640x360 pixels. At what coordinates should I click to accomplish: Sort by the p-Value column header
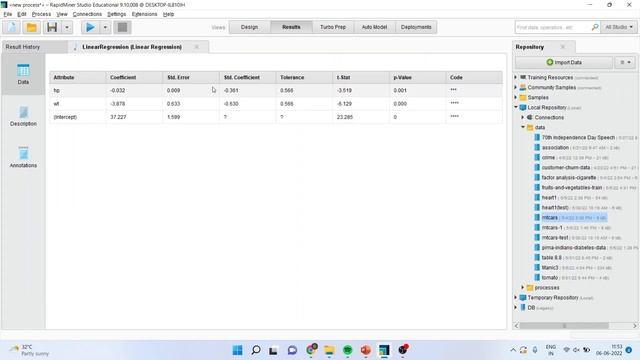pos(418,77)
